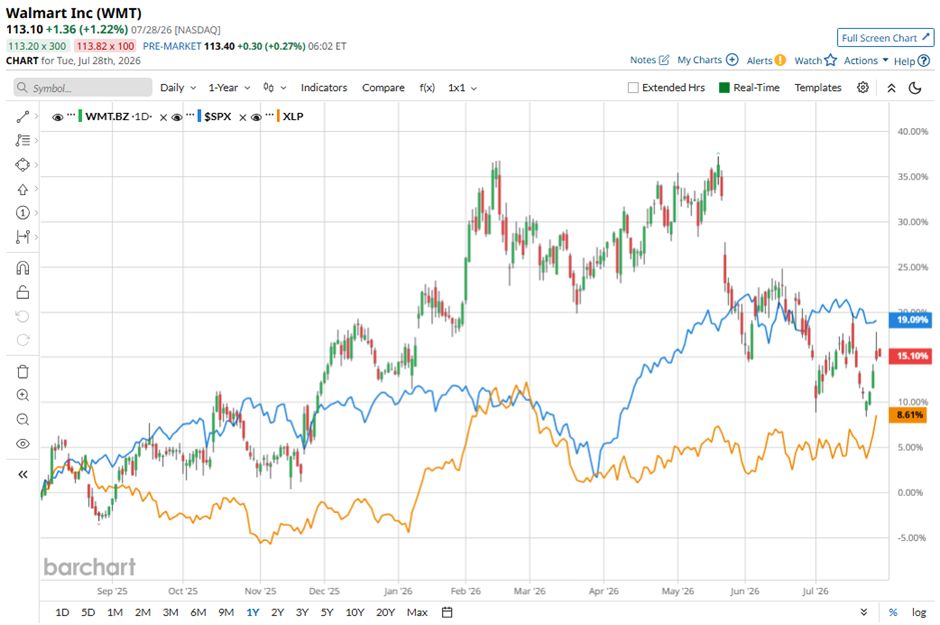The height and width of the screenshot is (625, 940).
Task: Hide the $SPX comparison line
Action: [177, 117]
